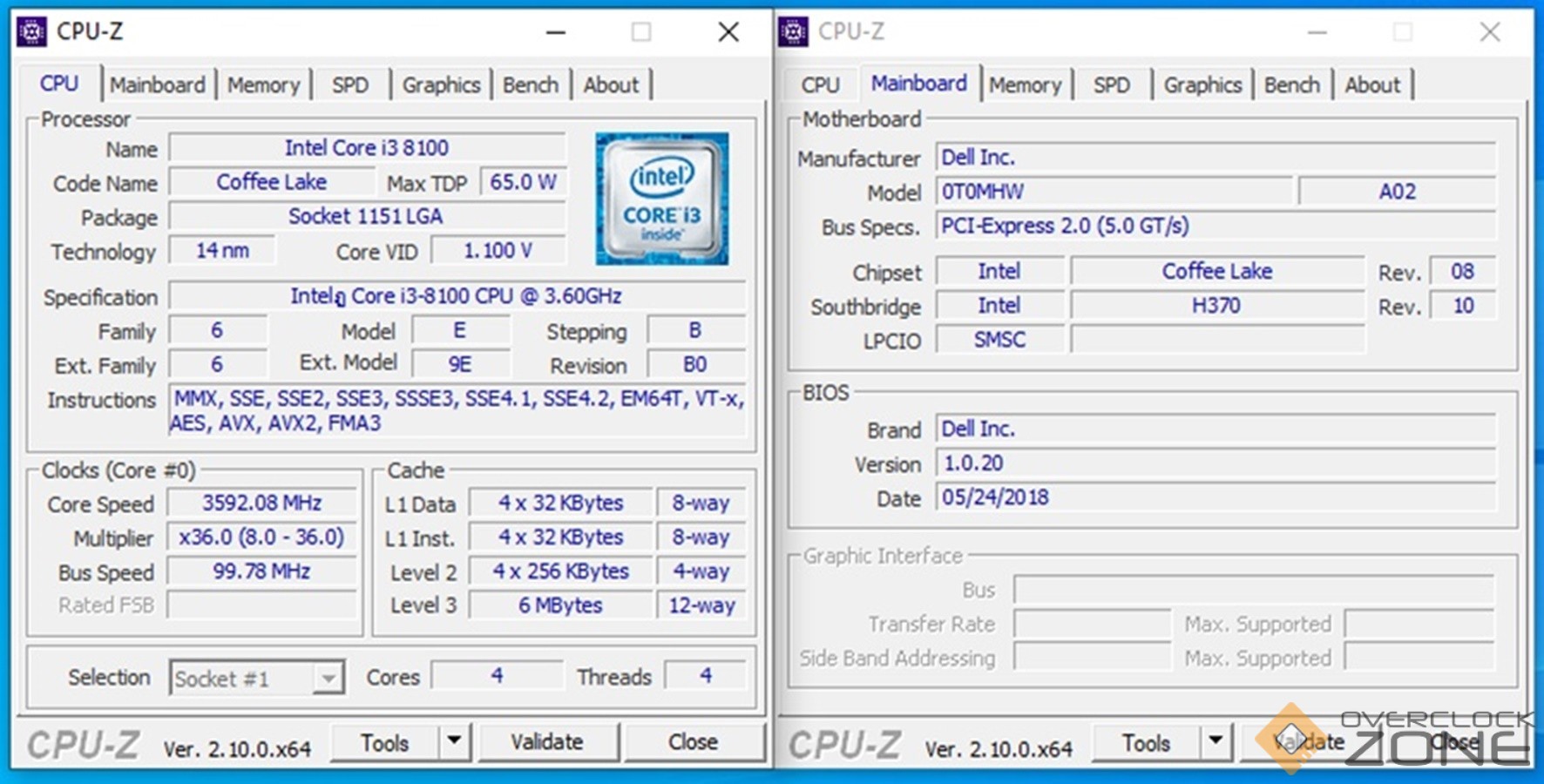Open the Memory tab in right window
The image size is (1544, 784).
click(x=1025, y=85)
